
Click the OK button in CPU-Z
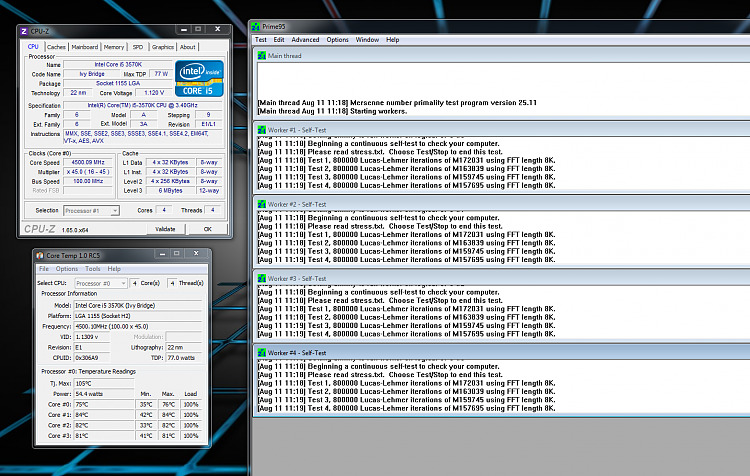[x=208, y=229]
